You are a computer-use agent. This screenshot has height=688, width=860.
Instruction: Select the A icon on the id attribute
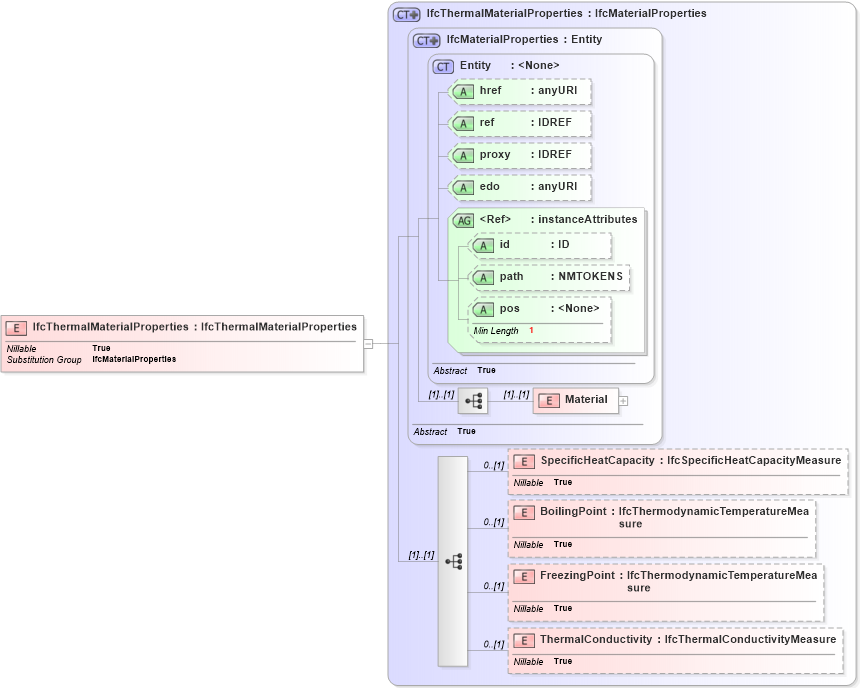[x=481, y=244]
